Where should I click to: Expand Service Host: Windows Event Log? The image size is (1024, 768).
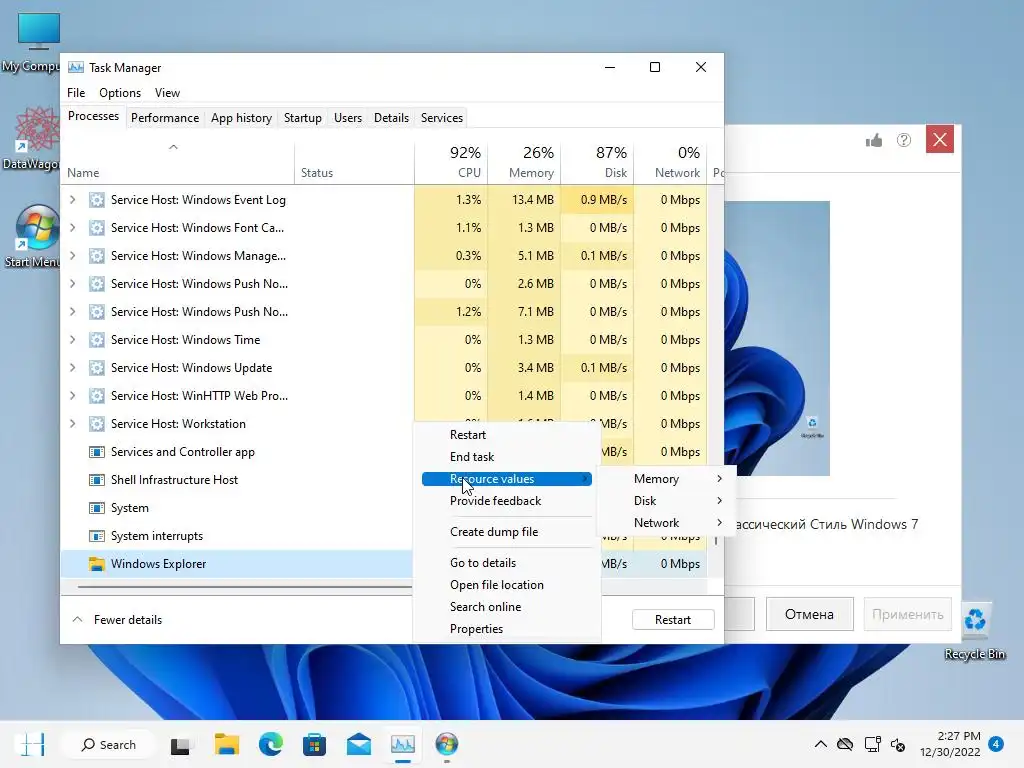pyautogui.click(x=72, y=200)
